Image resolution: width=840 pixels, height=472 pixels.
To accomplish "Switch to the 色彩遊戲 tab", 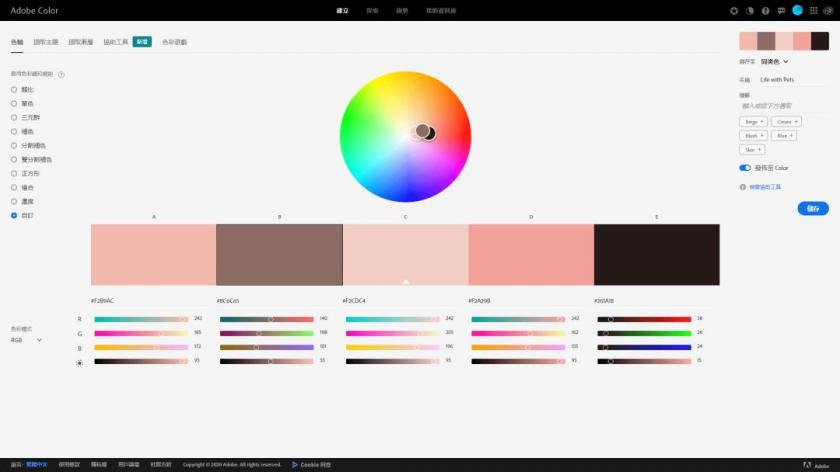I will tap(174, 42).
